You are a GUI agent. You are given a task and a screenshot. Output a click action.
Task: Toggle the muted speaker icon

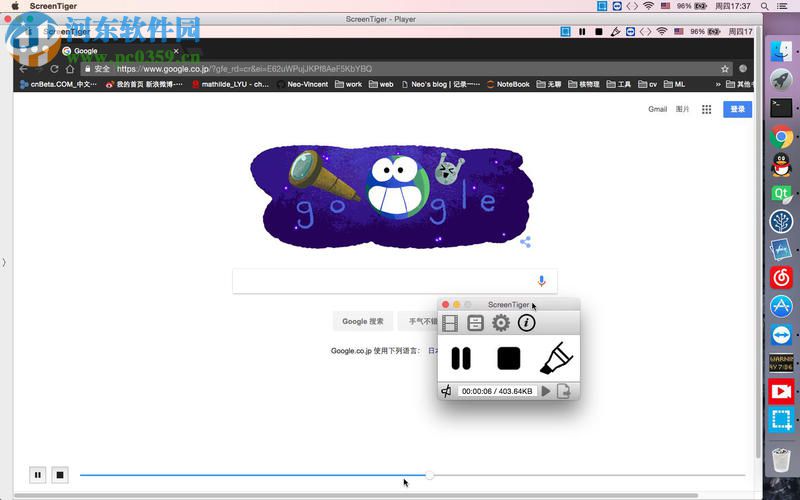[x=446, y=391]
